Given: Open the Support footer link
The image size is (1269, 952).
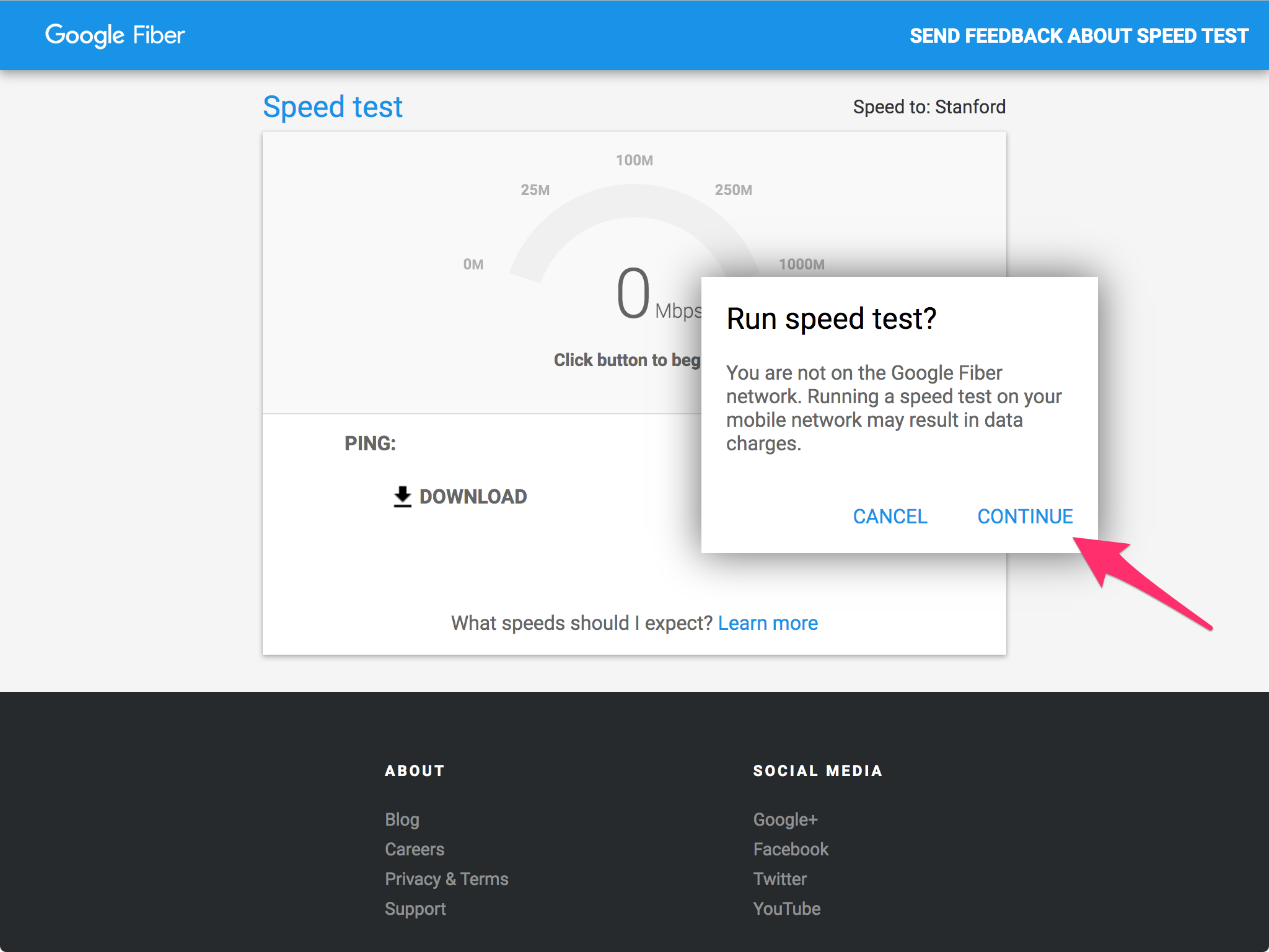Looking at the screenshot, I should (x=415, y=909).
